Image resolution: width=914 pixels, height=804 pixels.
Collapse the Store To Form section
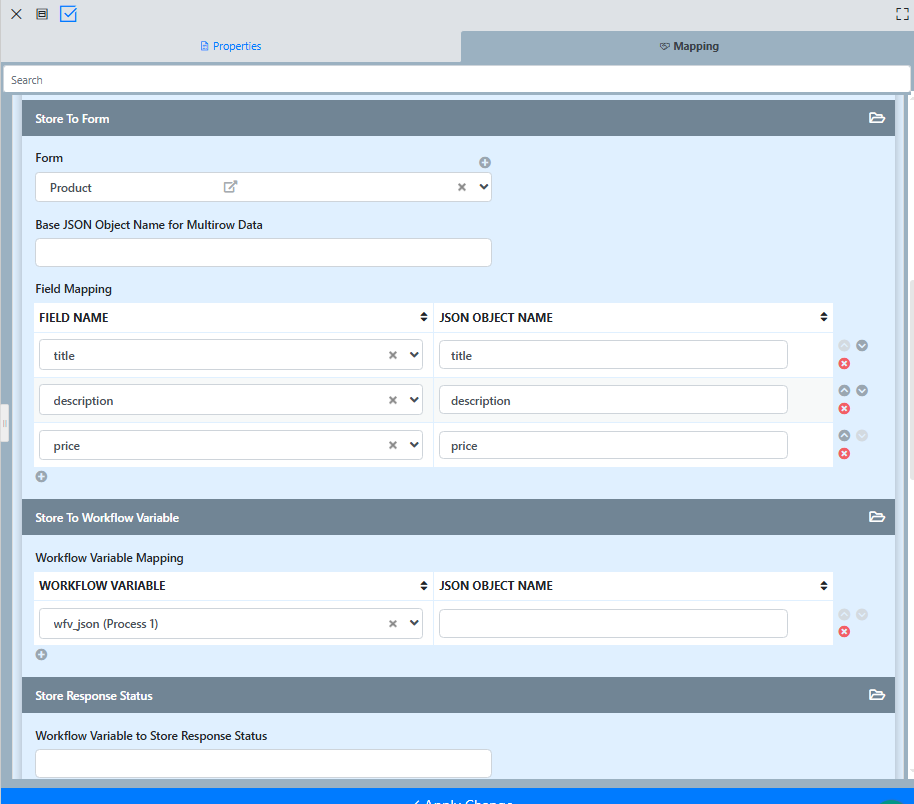click(x=877, y=118)
